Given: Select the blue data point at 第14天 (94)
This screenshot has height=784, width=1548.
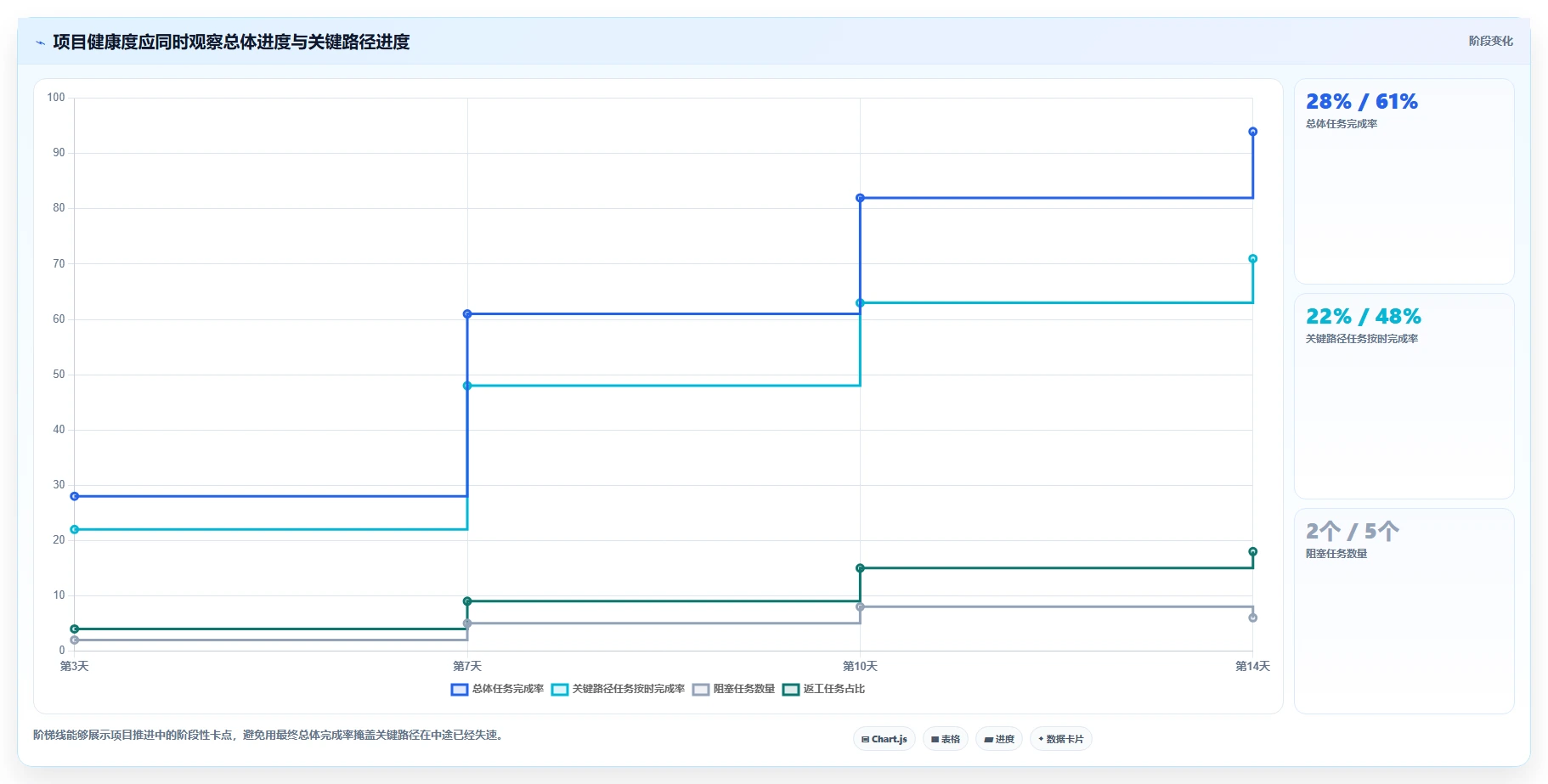Looking at the screenshot, I should [x=1252, y=132].
